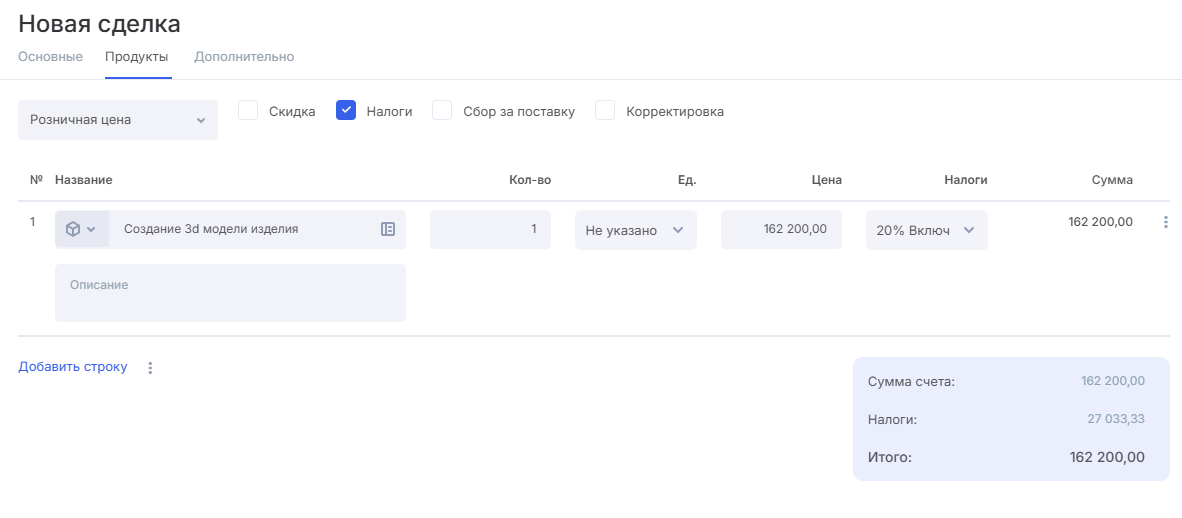Click the Добавить строку link

click(73, 367)
